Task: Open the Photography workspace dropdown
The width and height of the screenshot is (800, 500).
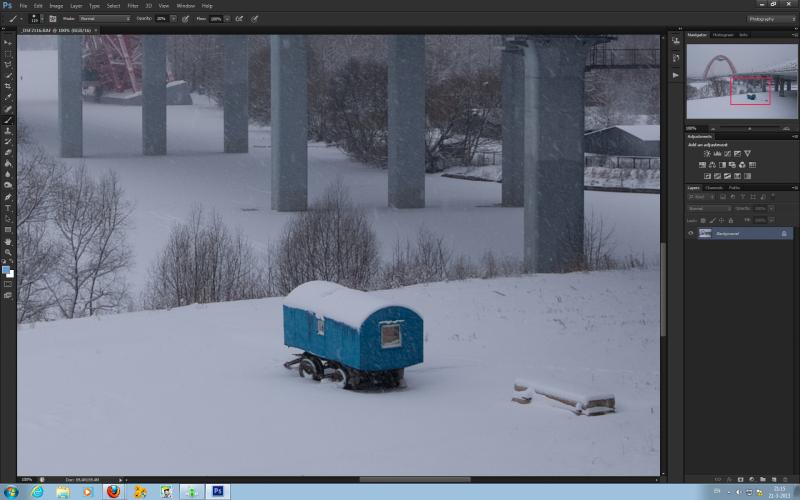Action: pos(771,19)
